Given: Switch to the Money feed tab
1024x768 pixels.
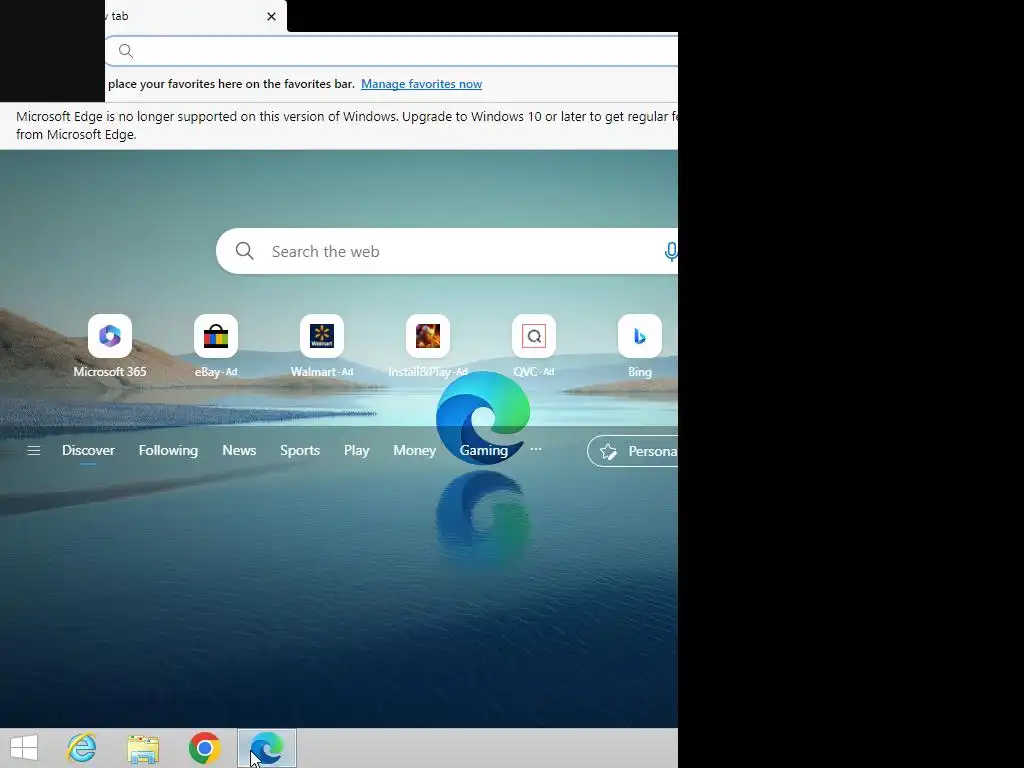Looking at the screenshot, I should (x=415, y=451).
